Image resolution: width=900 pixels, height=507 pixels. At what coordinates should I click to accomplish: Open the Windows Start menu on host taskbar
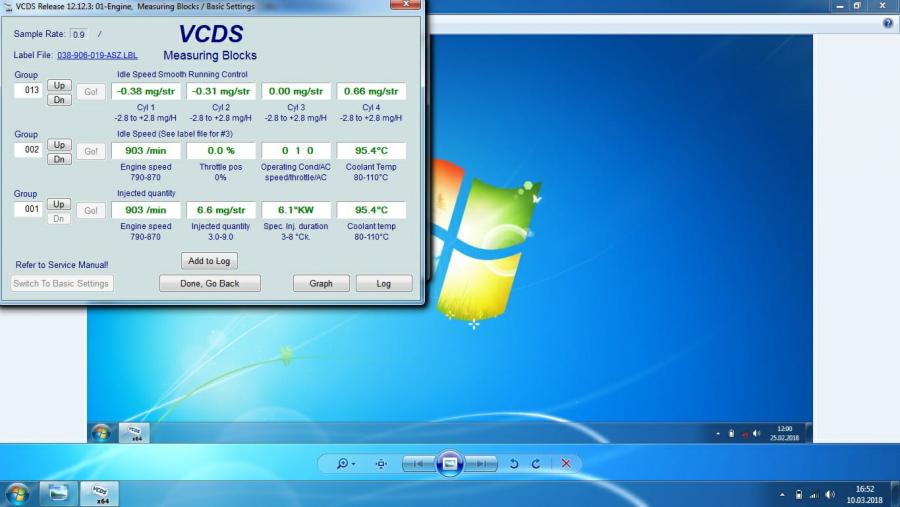(x=17, y=494)
